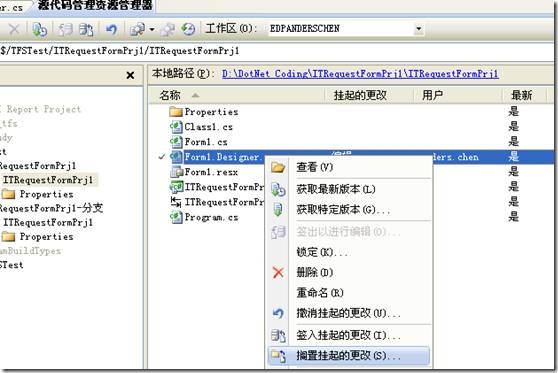This screenshot has width=558, height=373.
Task: Click the red X icon beside 删除(D)
Action: click(278, 273)
